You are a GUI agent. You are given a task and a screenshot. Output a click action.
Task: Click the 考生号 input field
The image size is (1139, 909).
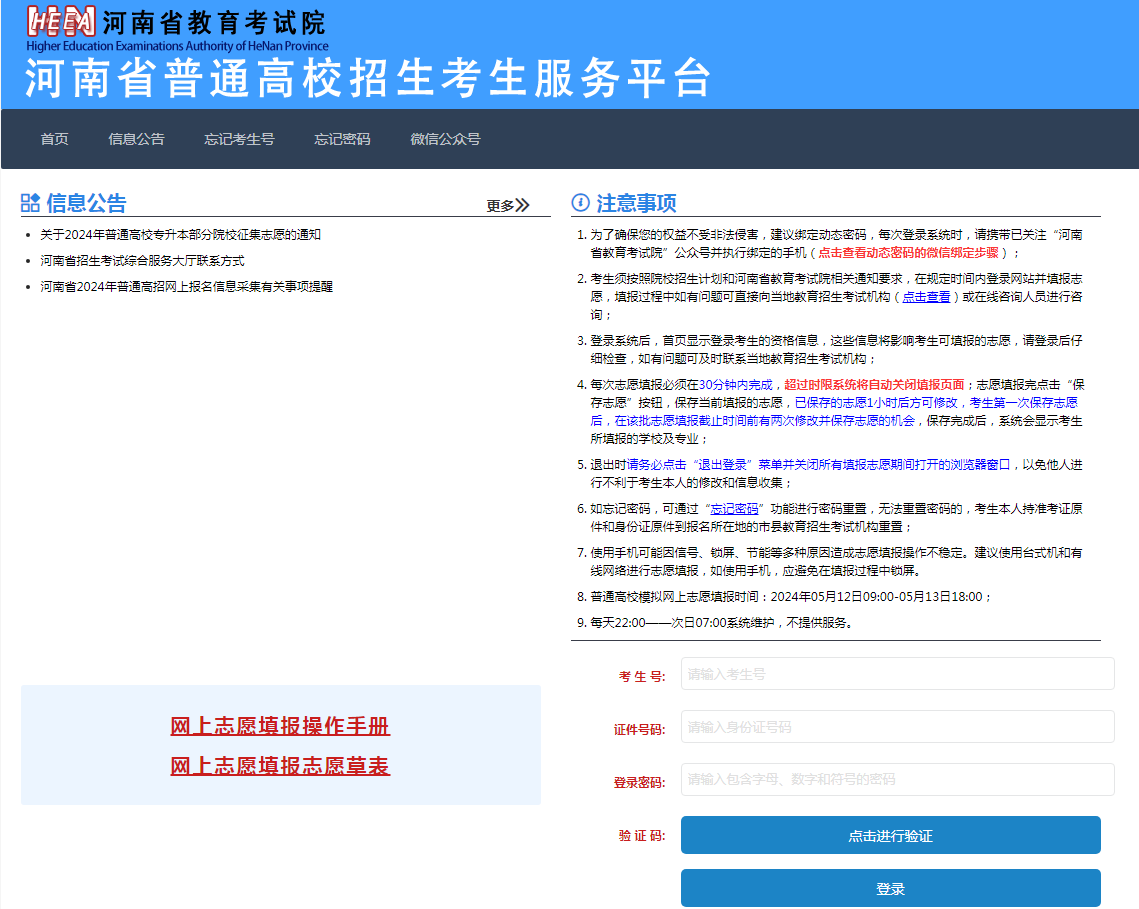point(896,673)
